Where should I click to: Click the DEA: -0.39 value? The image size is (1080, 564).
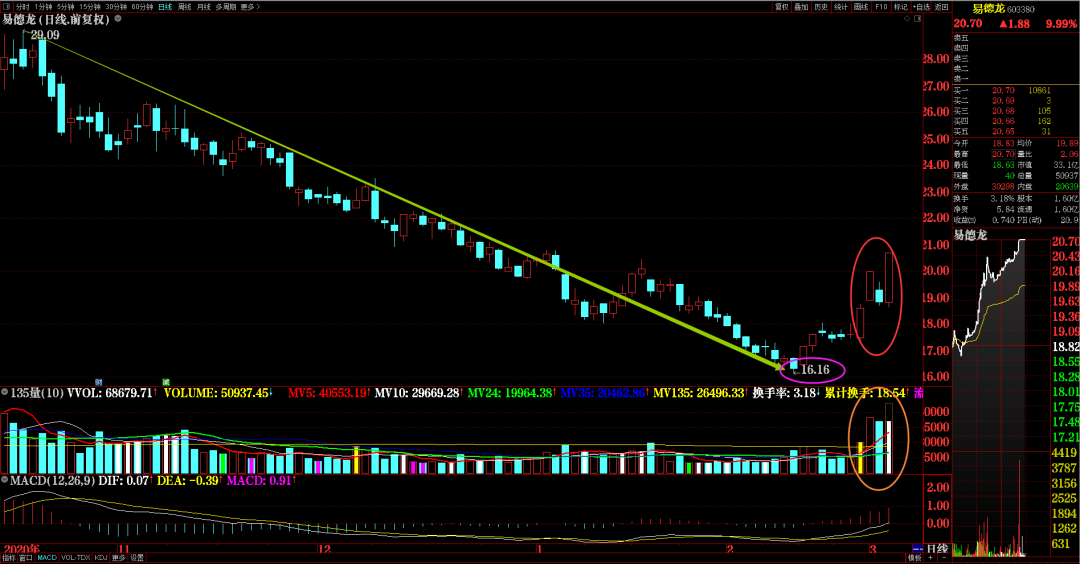[x=188, y=480]
